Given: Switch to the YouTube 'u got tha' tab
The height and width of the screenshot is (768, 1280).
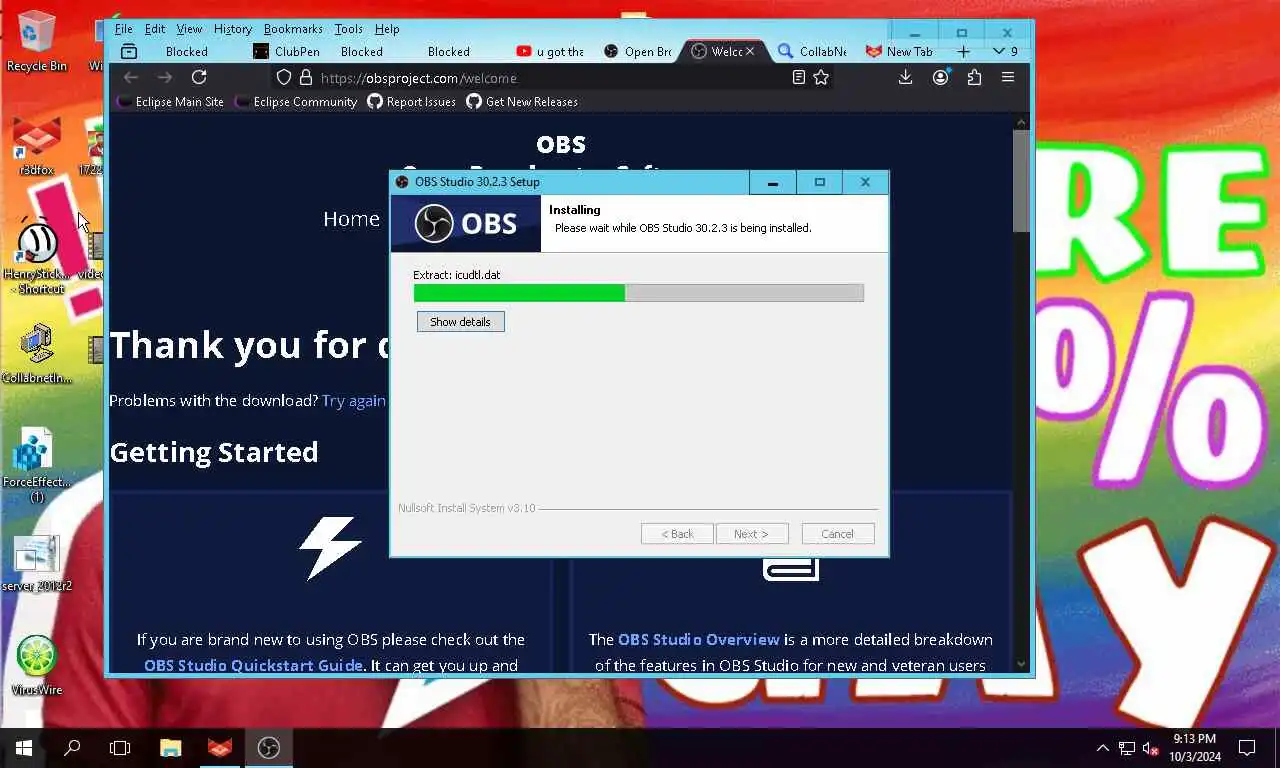Looking at the screenshot, I should pyautogui.click(x=551, y=51).
